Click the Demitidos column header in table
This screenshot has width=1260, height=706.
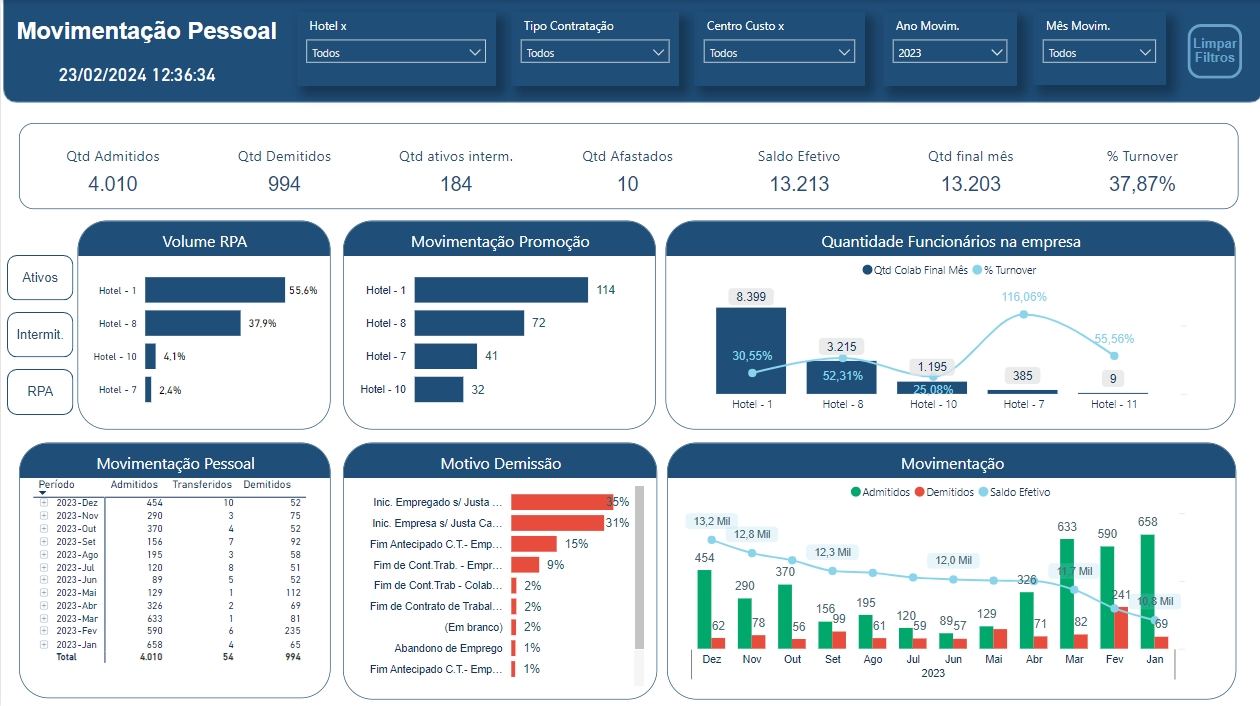[x=267, y=484]
